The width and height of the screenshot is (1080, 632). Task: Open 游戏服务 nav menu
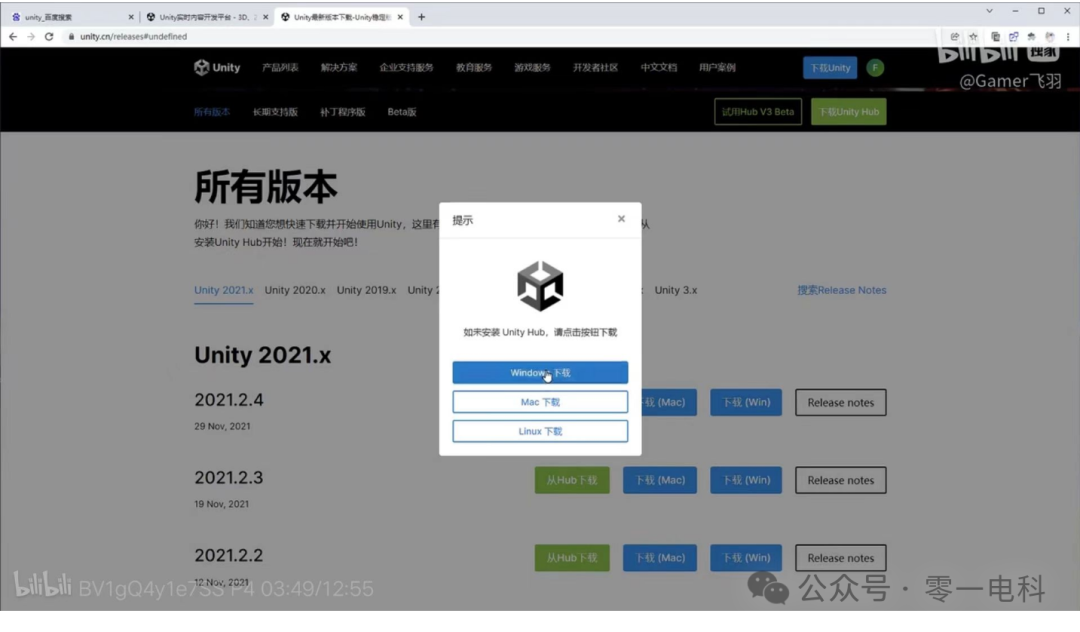[532, 67]
